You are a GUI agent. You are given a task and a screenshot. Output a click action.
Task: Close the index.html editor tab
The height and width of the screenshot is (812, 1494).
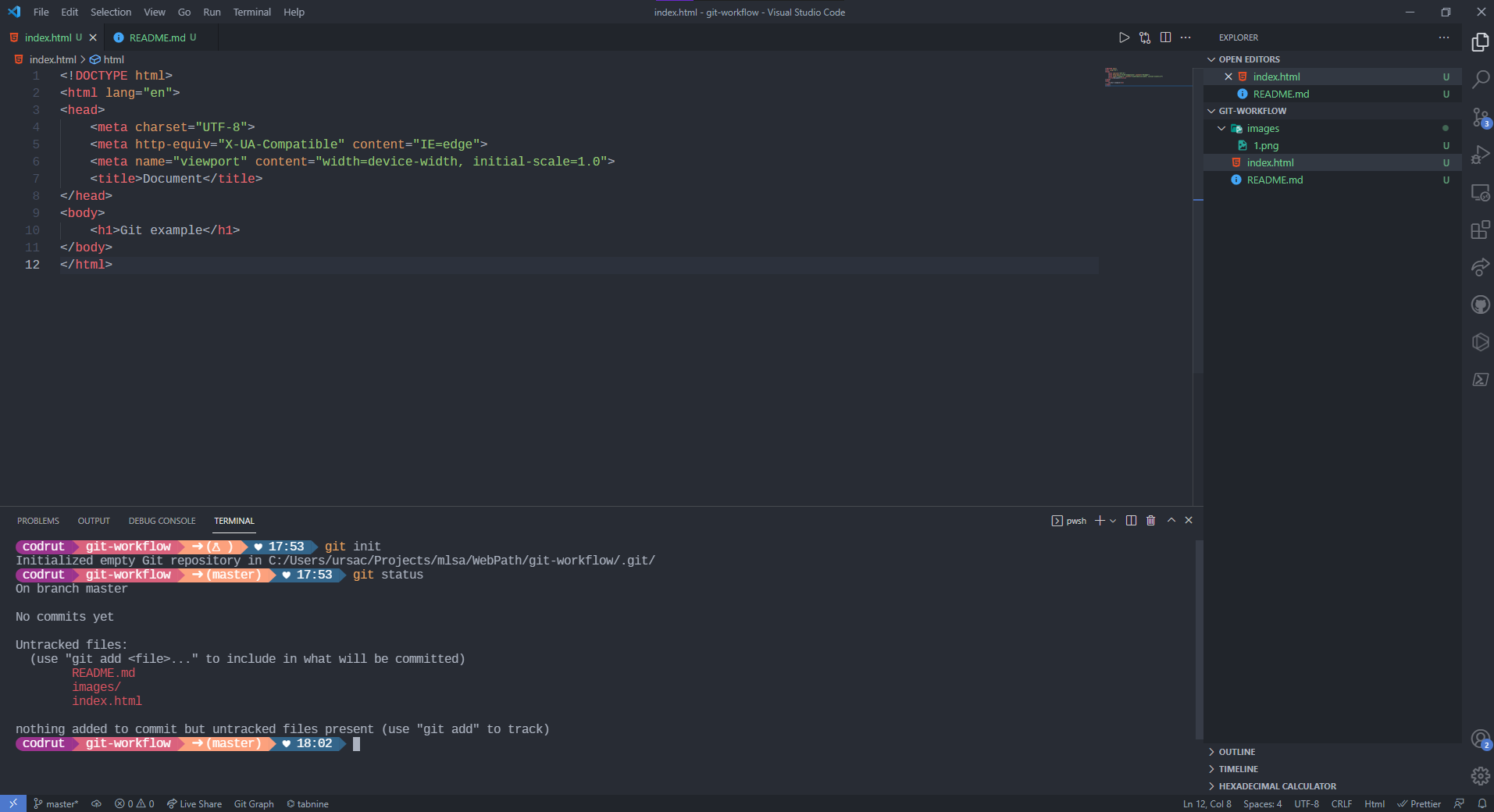point(93,37)
